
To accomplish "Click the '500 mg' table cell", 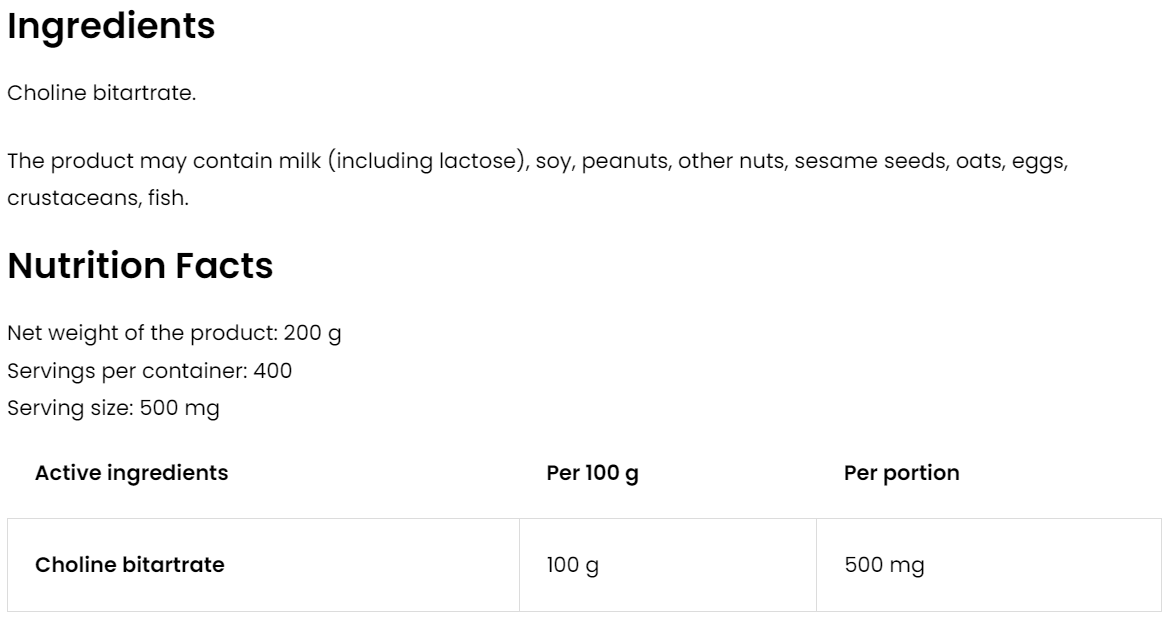I will (884, 565).
